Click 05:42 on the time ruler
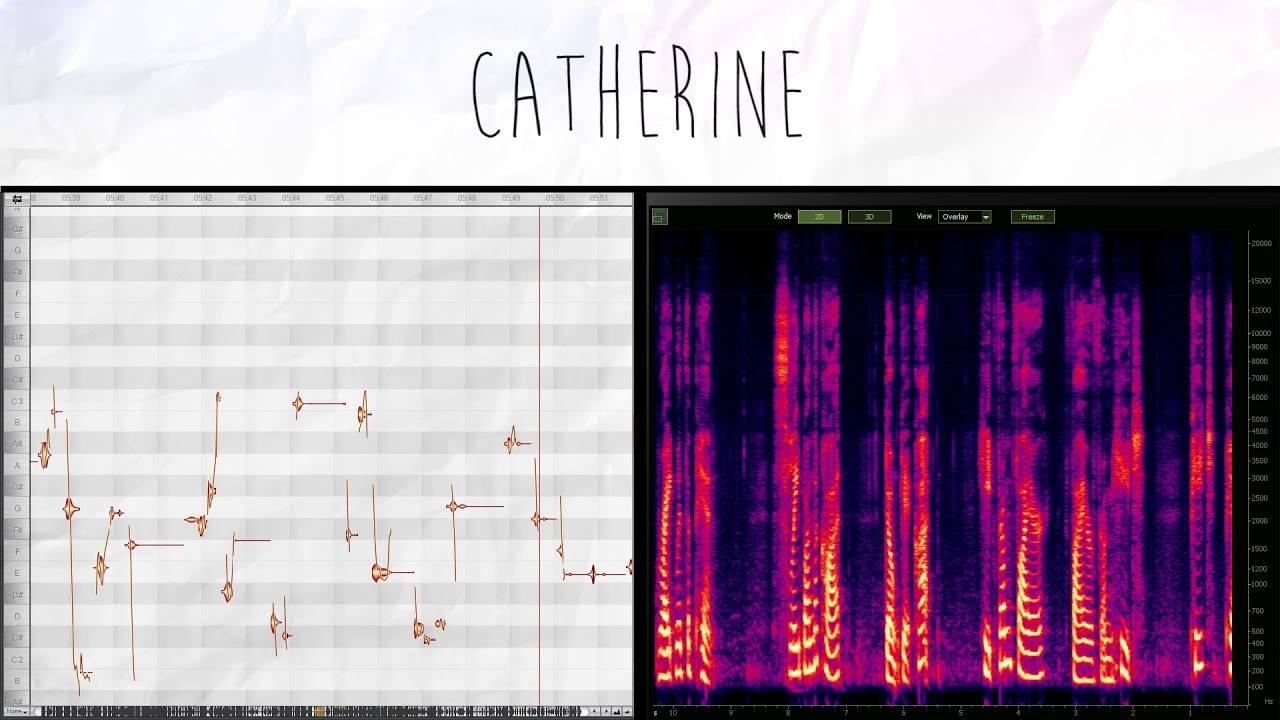Image resolution: width=1280 pixels, height=720 pixels. pos(203,198)
